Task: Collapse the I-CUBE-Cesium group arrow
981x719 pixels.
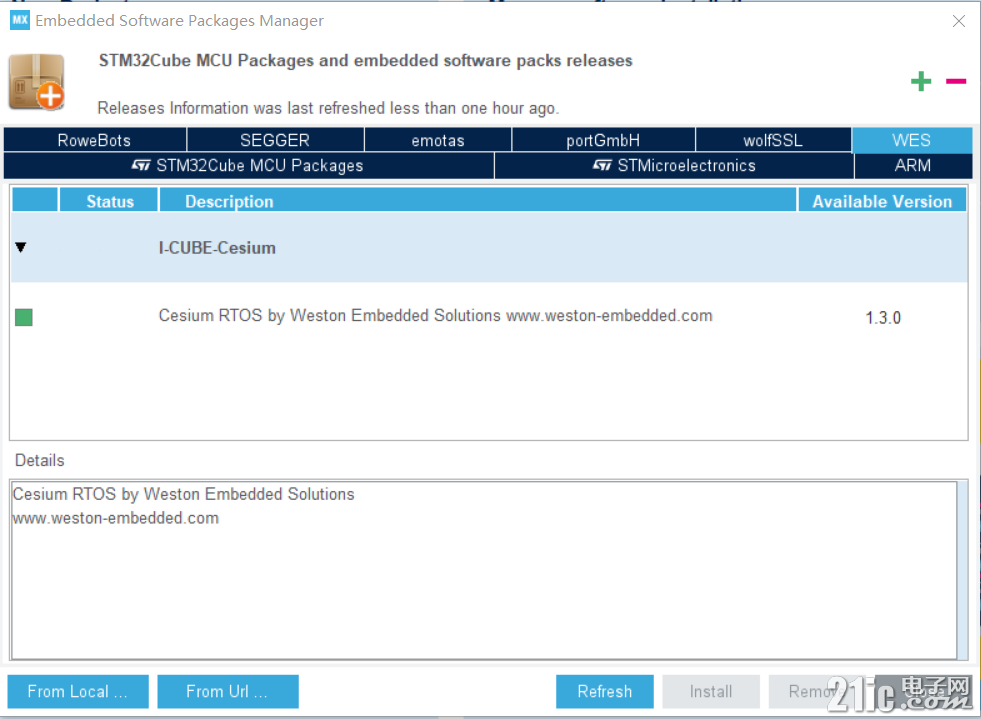Action: click(21, 248)
